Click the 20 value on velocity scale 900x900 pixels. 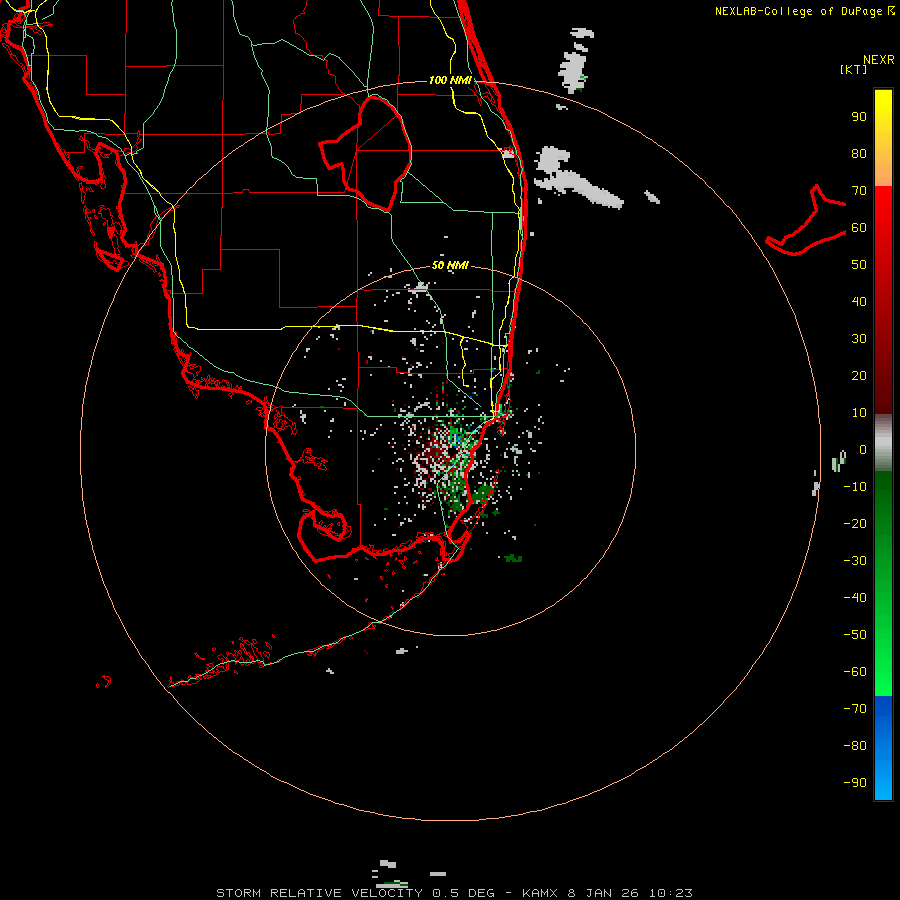[x=859, y=376]
